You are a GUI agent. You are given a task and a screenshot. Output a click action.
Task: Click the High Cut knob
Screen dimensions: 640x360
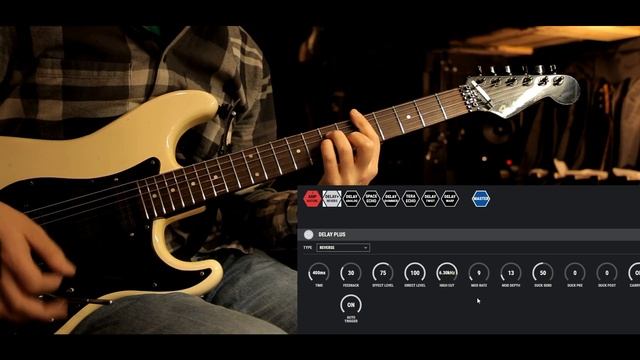click(x=447, y=273)
